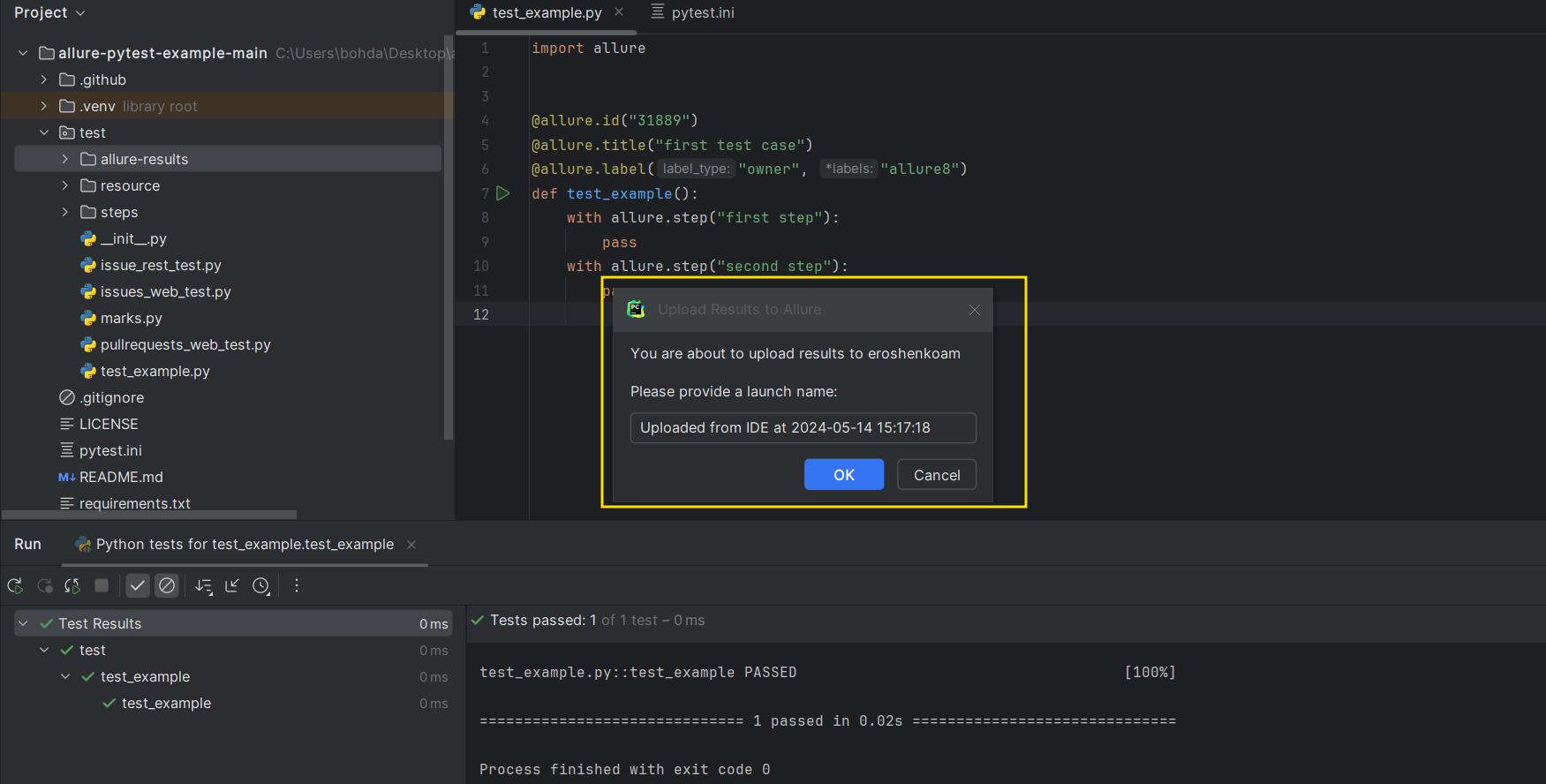Image resolution: width=1546 pixels, height=784 pixels.
Task: Switch to the pytest.ini editor tab
Action: click(x=693, y=12)
